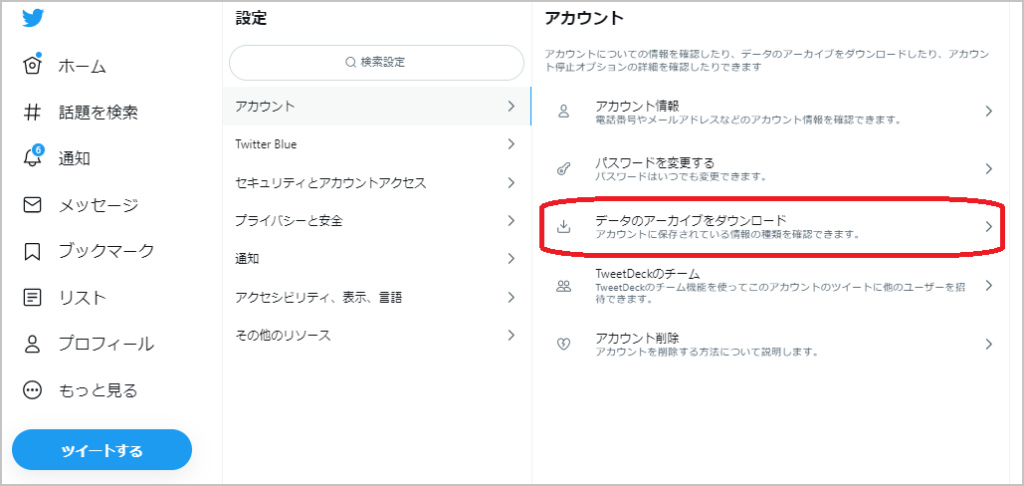Open データのアーカイブをダウンロード row chevron
The height and width of the screenshot is (486, 1024).
(x=989, y=227)
